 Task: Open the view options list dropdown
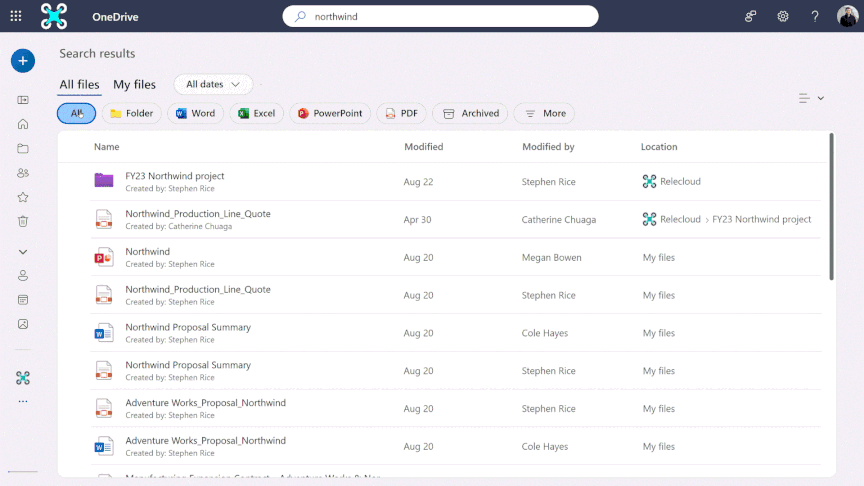coord(812,98)
